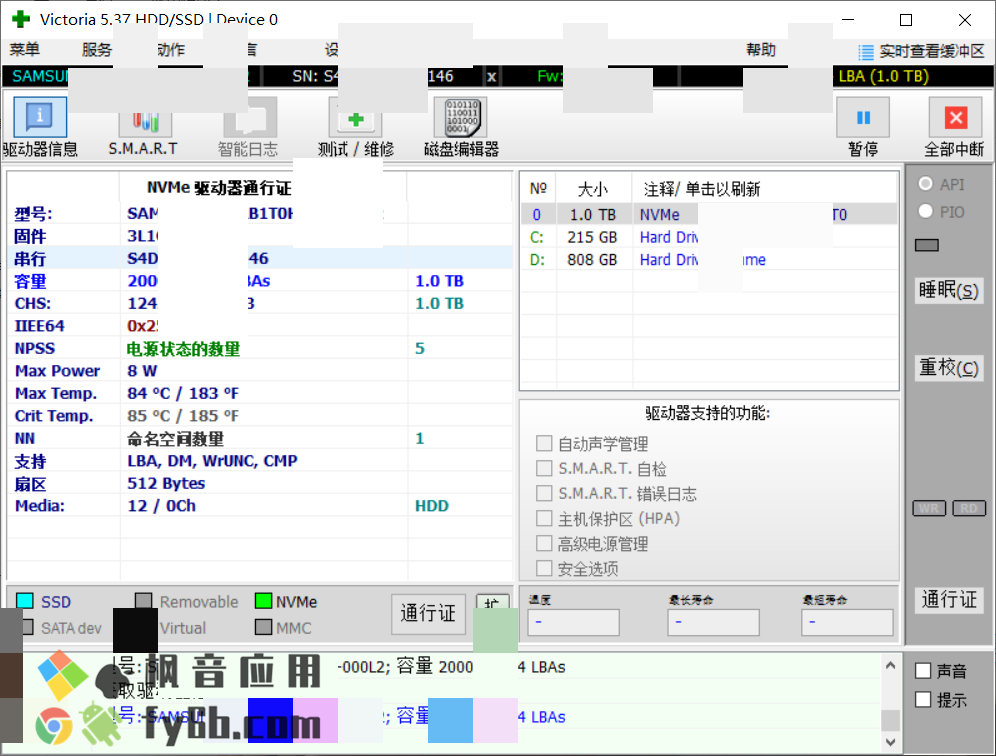The width and height of the screenshot is (996, 756).
Task: Click the NPSS row value 5
Action: 420,348
